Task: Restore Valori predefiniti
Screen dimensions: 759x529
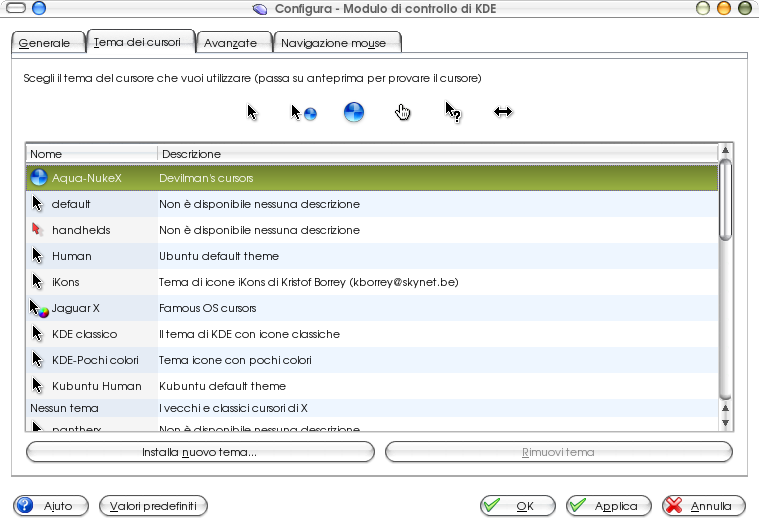Action: click(153, 506)
